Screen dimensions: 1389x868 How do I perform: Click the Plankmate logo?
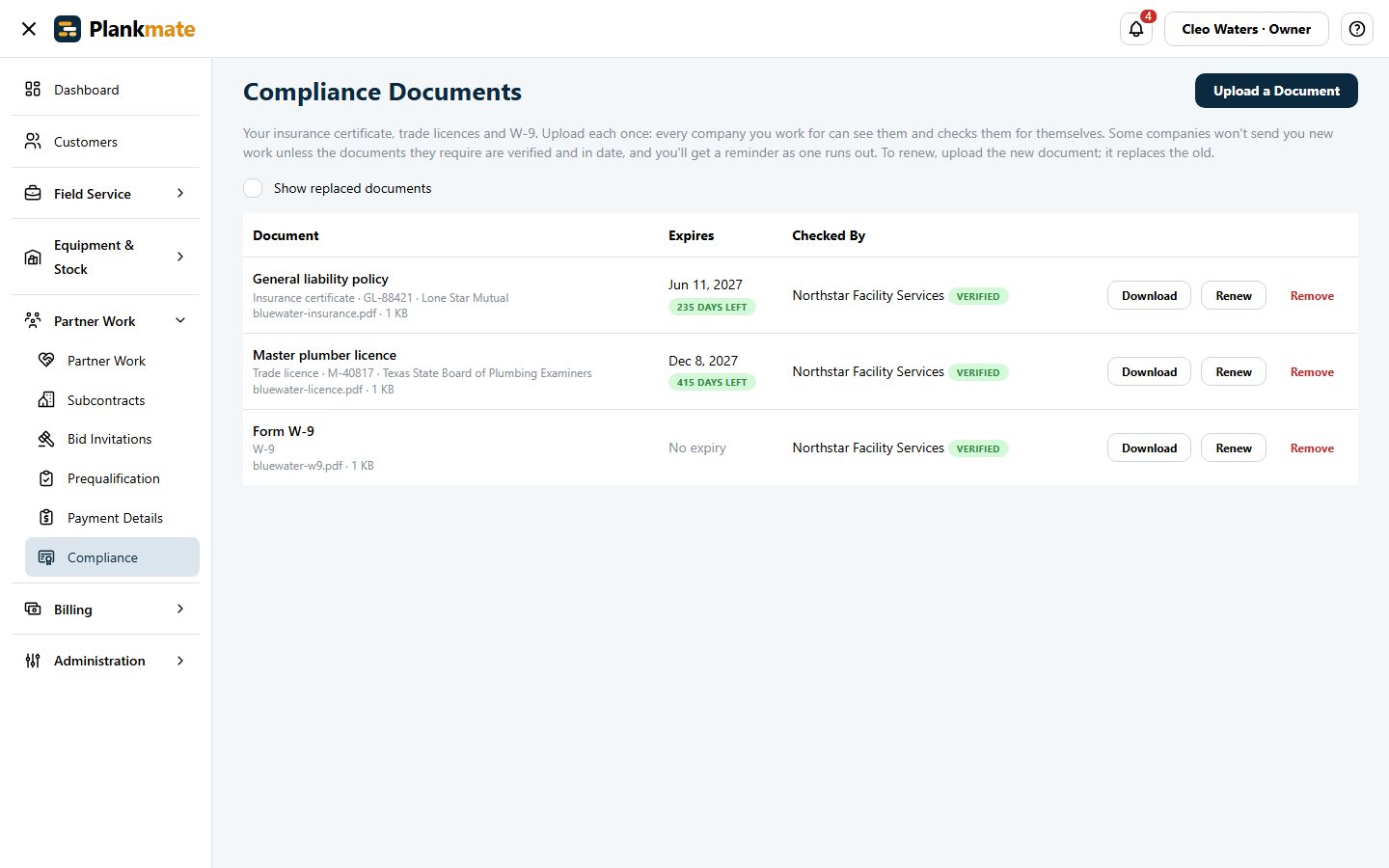124,29
